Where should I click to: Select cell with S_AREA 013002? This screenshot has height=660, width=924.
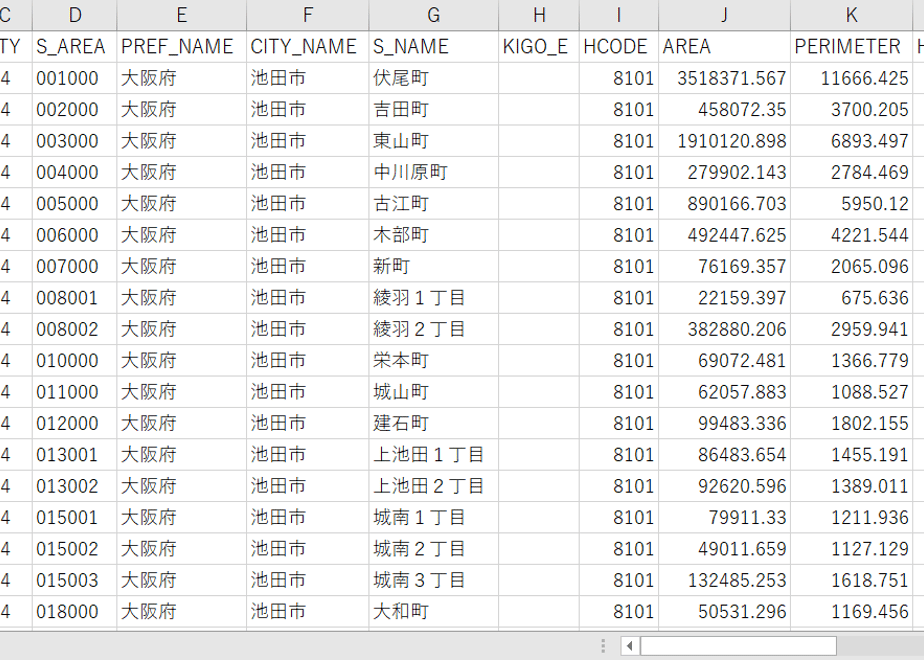click(74, 486)
